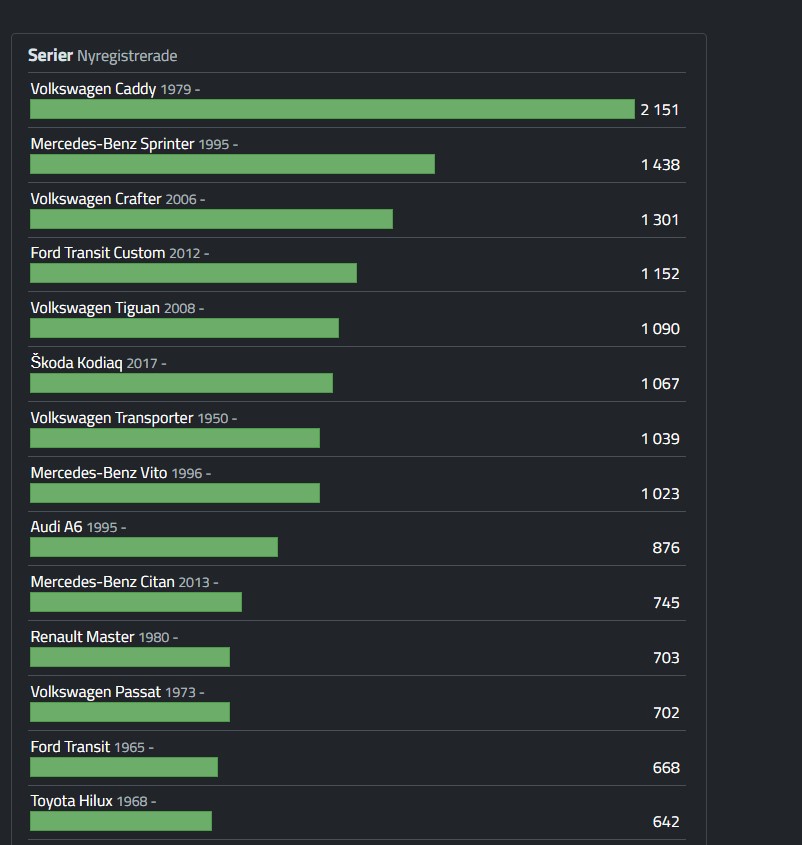This screenshot has height=845, width=802.
Task: Select the value 1 090
Action: pos(660,328)
